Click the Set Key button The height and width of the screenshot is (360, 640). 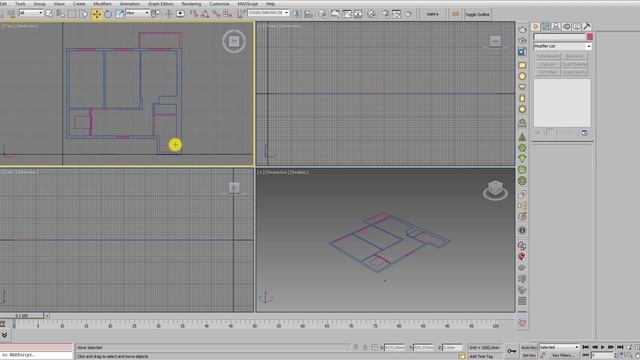529,356
